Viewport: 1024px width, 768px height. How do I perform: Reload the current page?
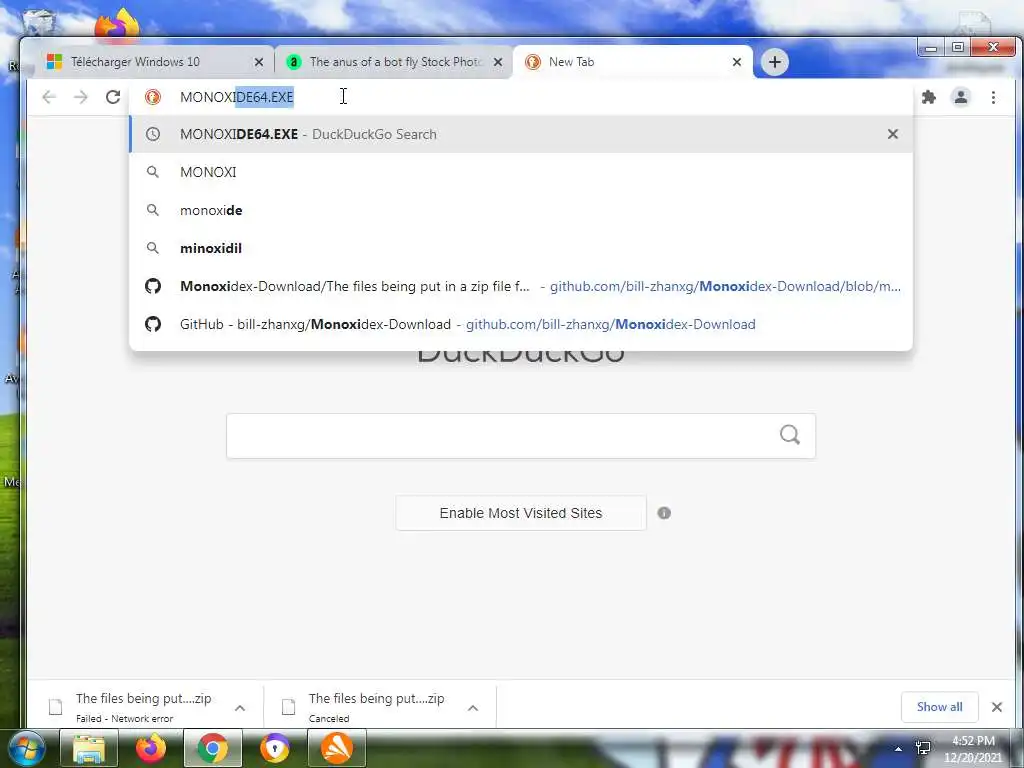tap(113, 97)
